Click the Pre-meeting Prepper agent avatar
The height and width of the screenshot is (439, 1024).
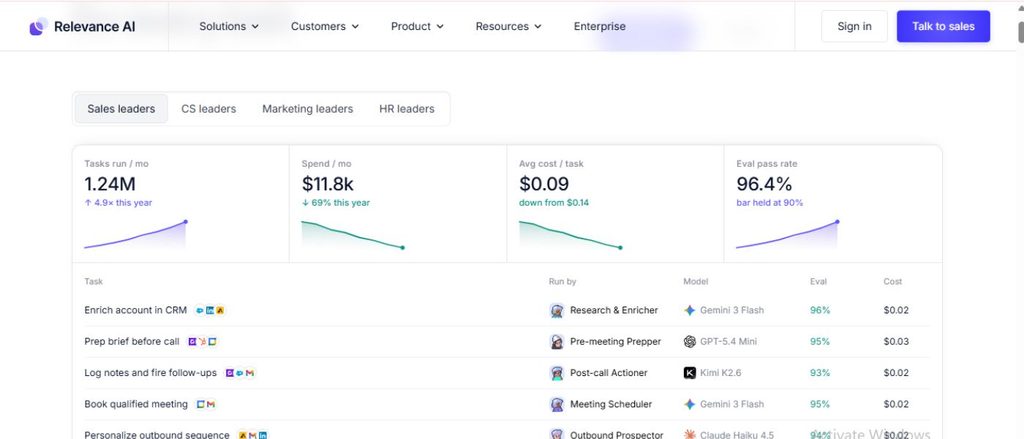coord(556,342)
